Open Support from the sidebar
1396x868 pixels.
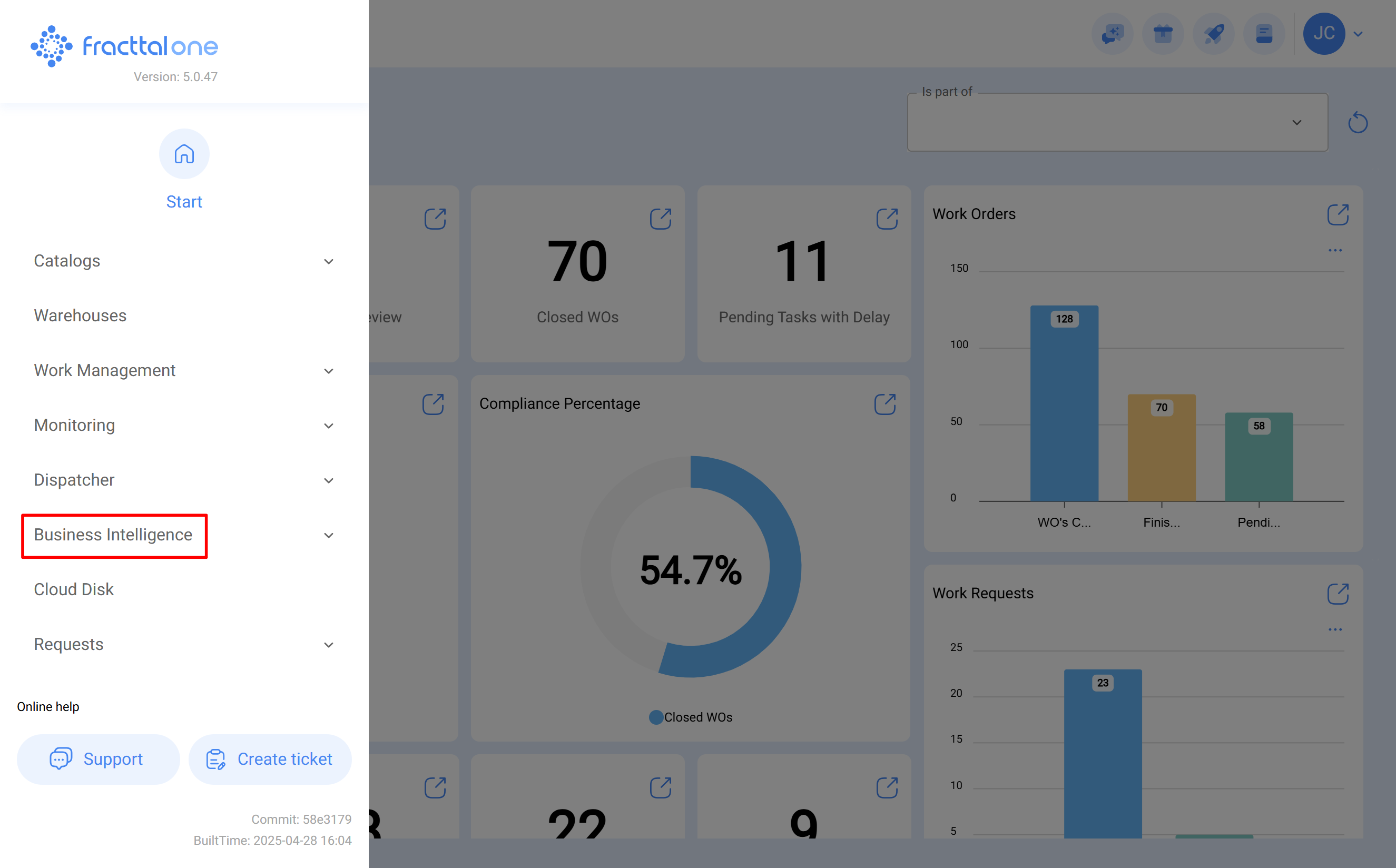pyautogui.click(x=98, y=759)
